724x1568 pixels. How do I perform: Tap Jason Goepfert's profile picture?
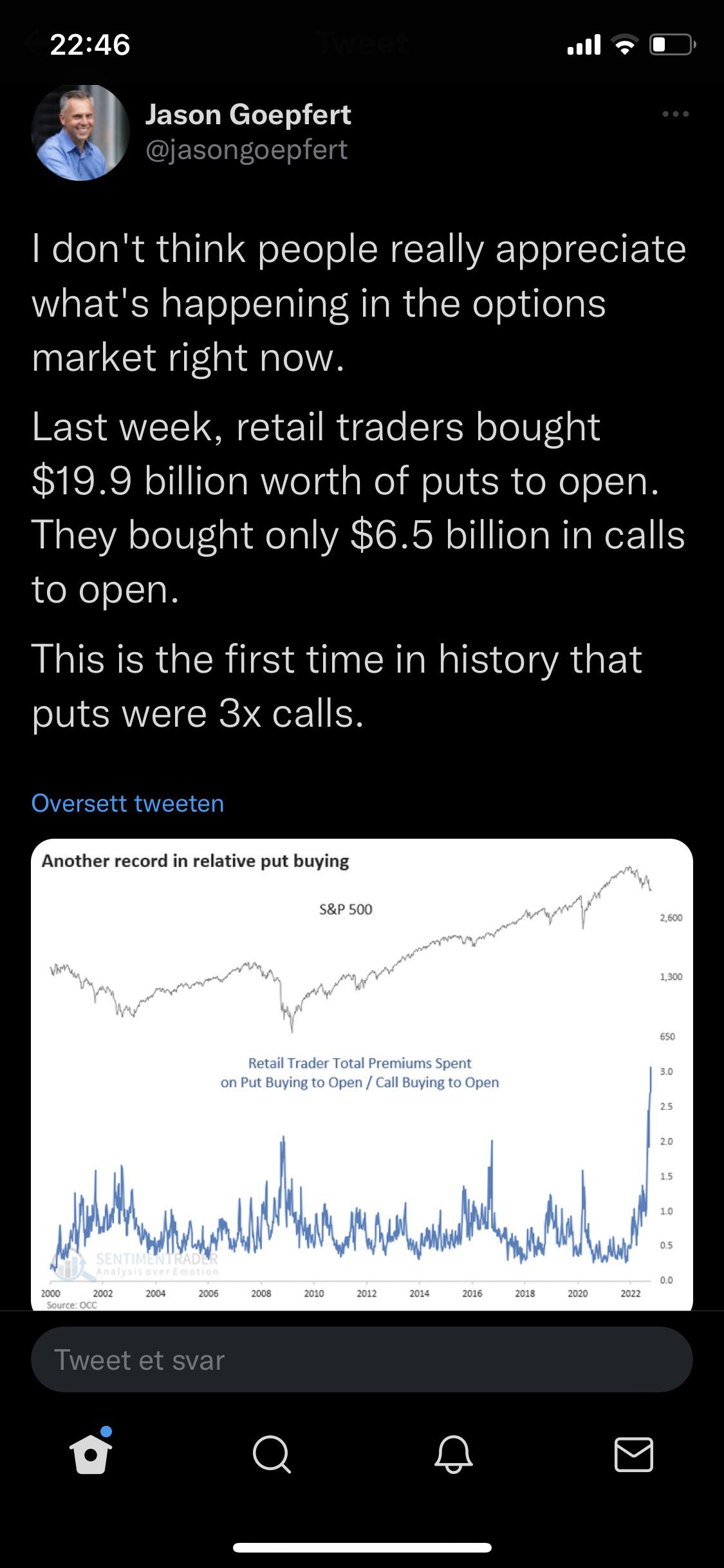click(80, 132)
